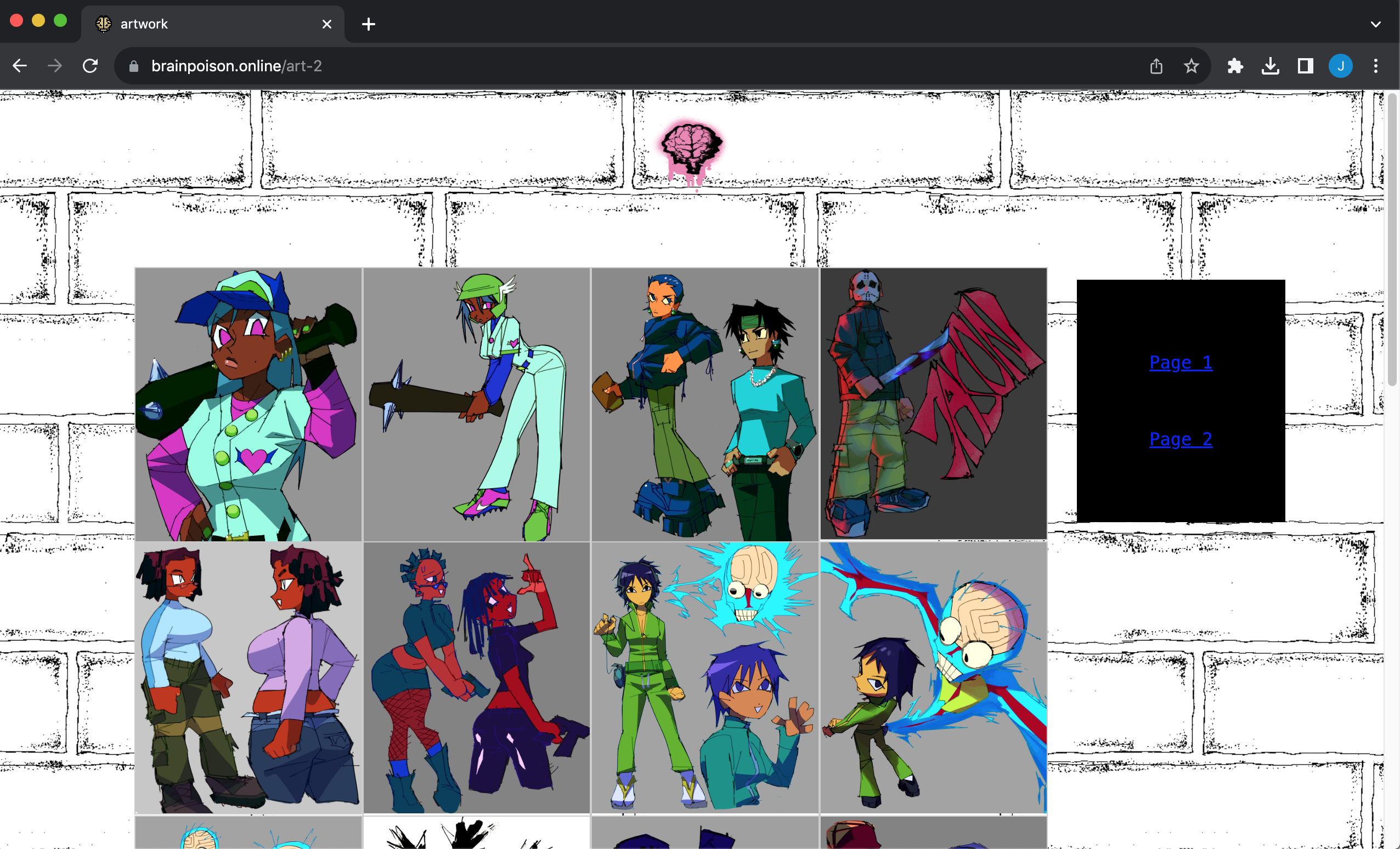Go back to previous page
The width and height of the screenshot is (1400, 849).
(x=20, y=66)
